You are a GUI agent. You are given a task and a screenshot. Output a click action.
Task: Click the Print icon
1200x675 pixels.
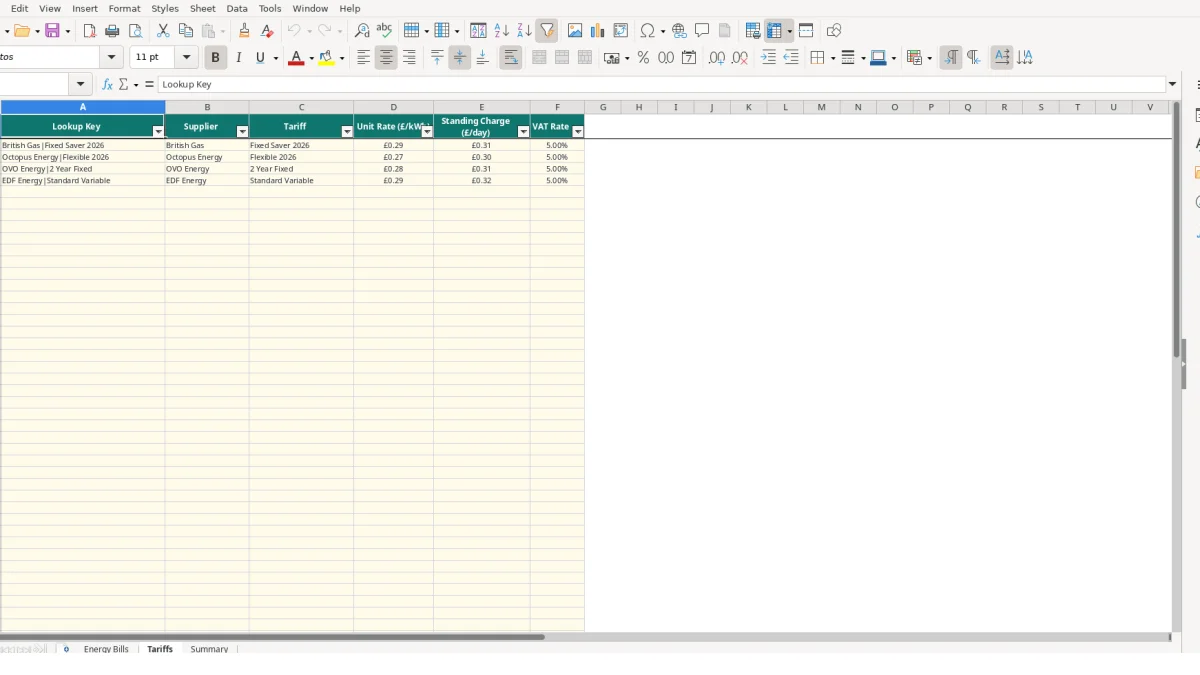coord(112,31)
